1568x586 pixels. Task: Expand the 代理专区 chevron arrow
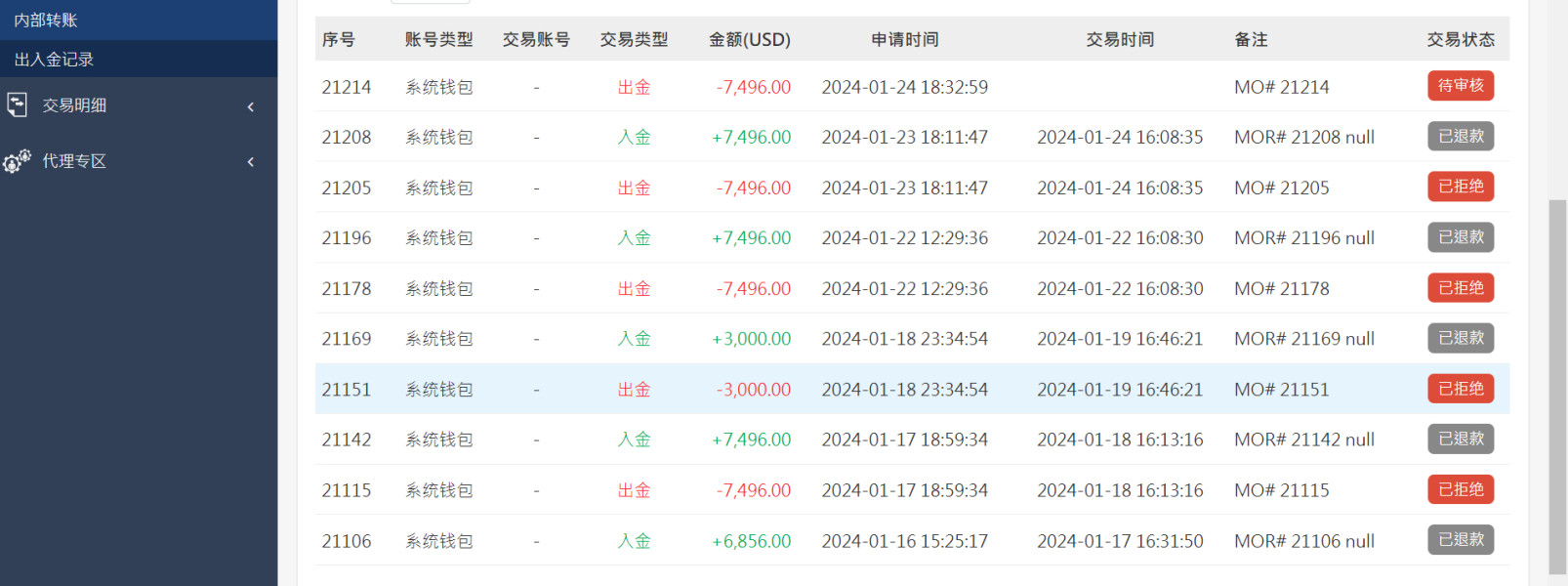[251, 162]
